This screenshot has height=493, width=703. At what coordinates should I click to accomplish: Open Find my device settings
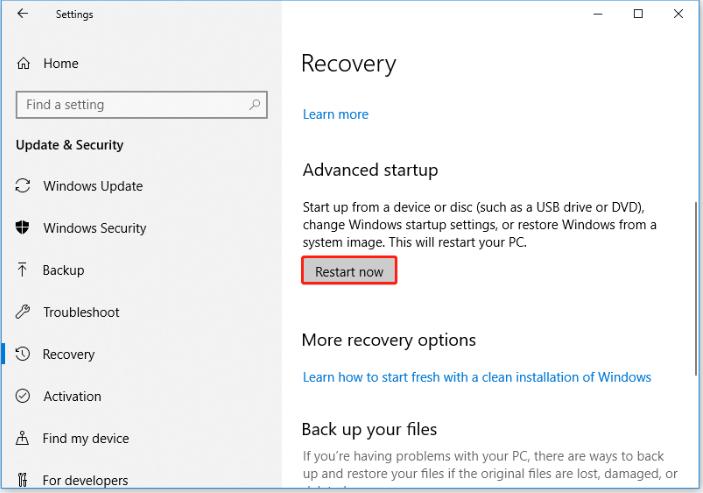tap(86, 438)
